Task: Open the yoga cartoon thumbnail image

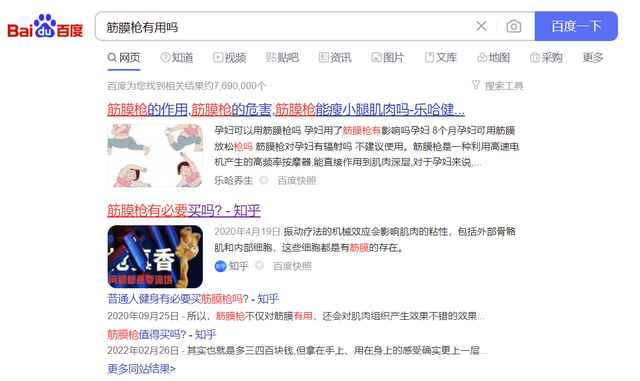Action: pyautogui.click(x=155, y=156)
